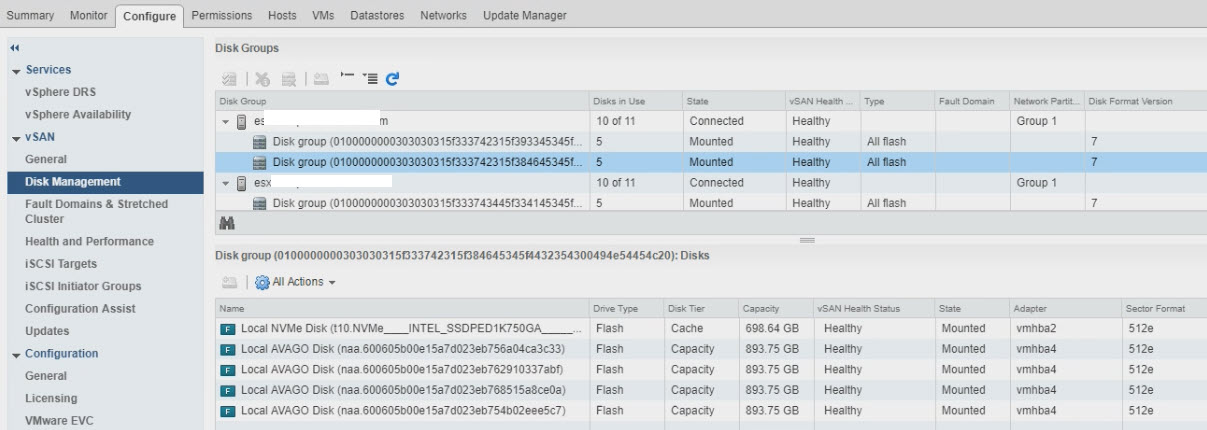Click the binoculars find icon below disk groups
Viewport: 1207px width, 430px height.
click(x=227, y=225)
